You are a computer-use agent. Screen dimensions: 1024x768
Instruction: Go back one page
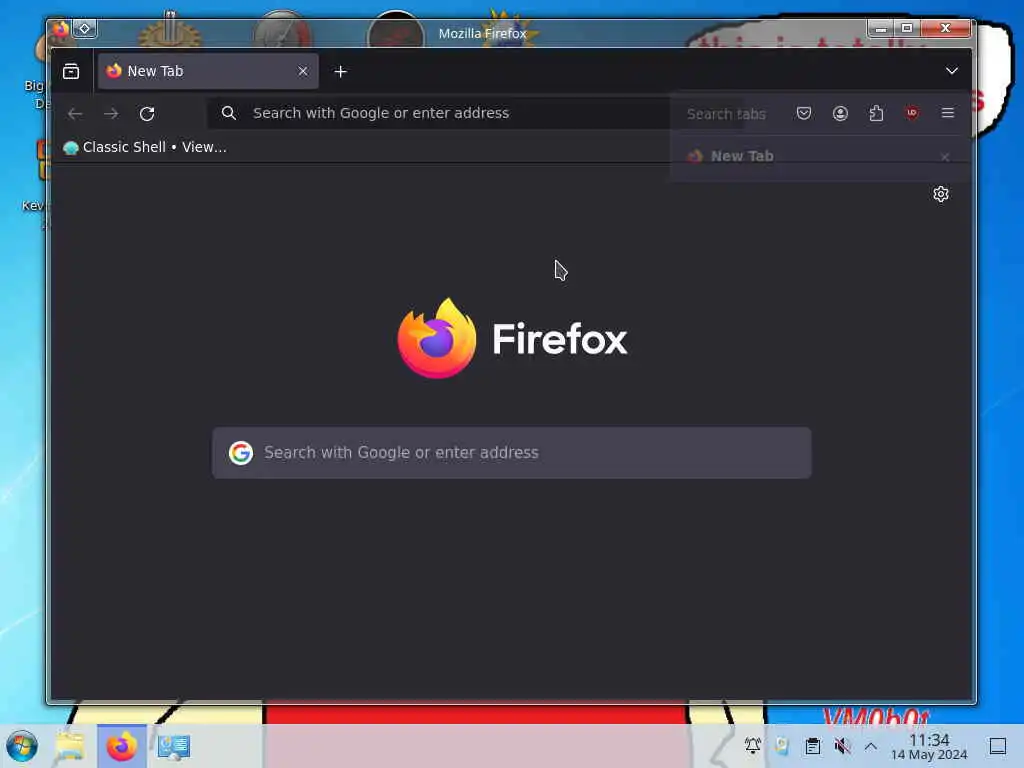point(75,114)
